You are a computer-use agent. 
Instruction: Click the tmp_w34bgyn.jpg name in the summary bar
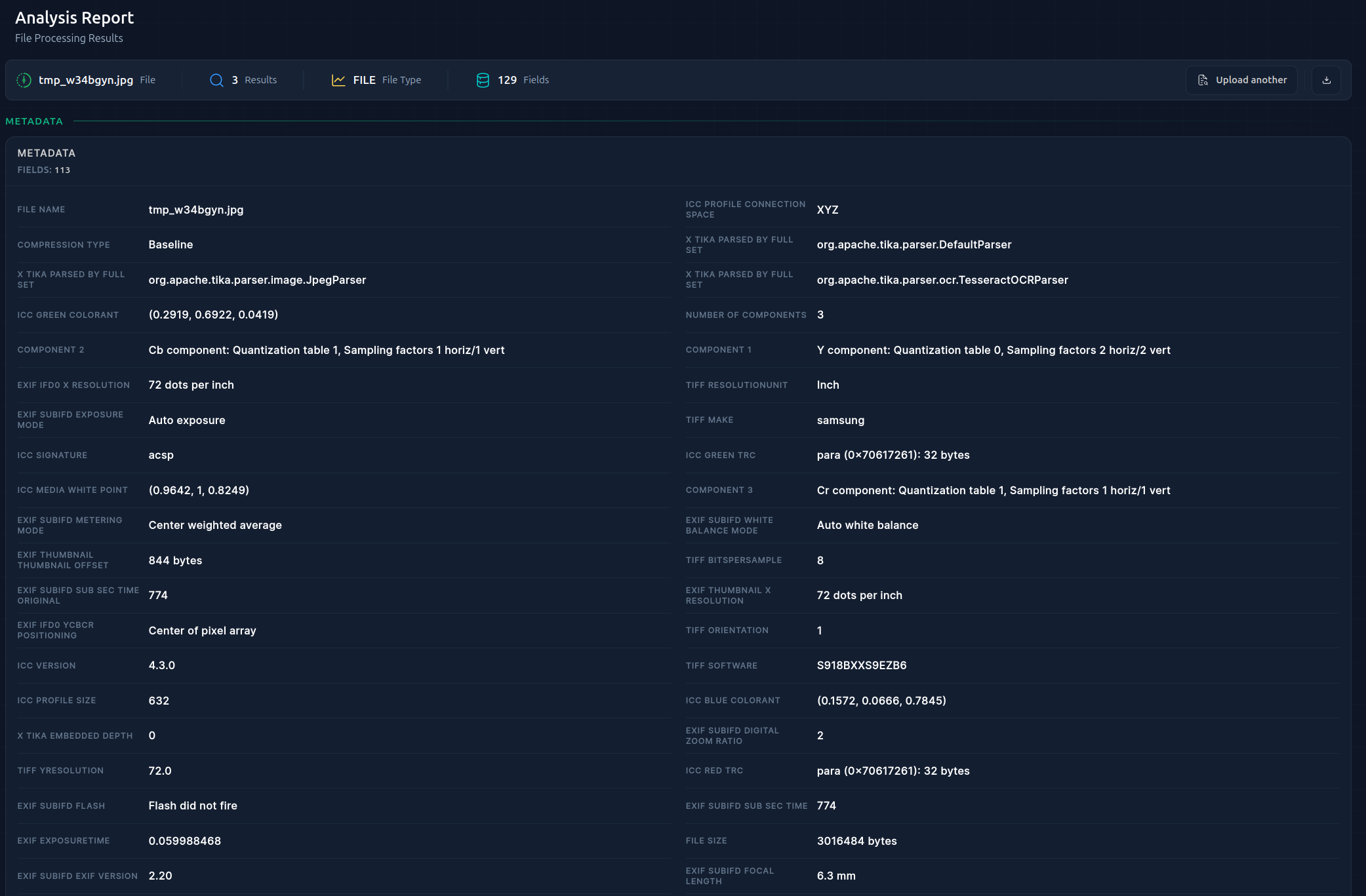[86, 80]
